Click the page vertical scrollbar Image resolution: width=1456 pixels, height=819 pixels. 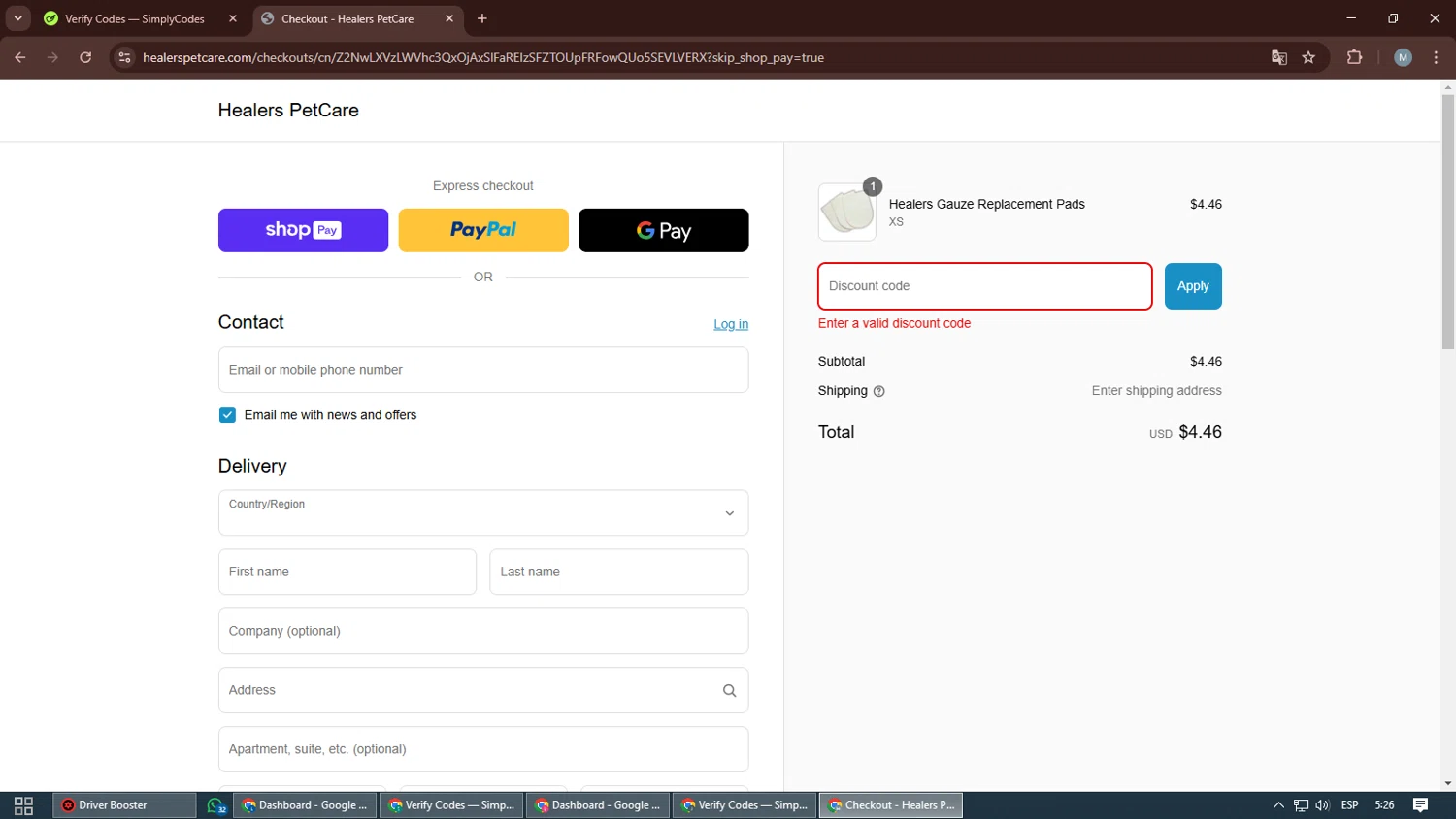(x=1448, y=221)
